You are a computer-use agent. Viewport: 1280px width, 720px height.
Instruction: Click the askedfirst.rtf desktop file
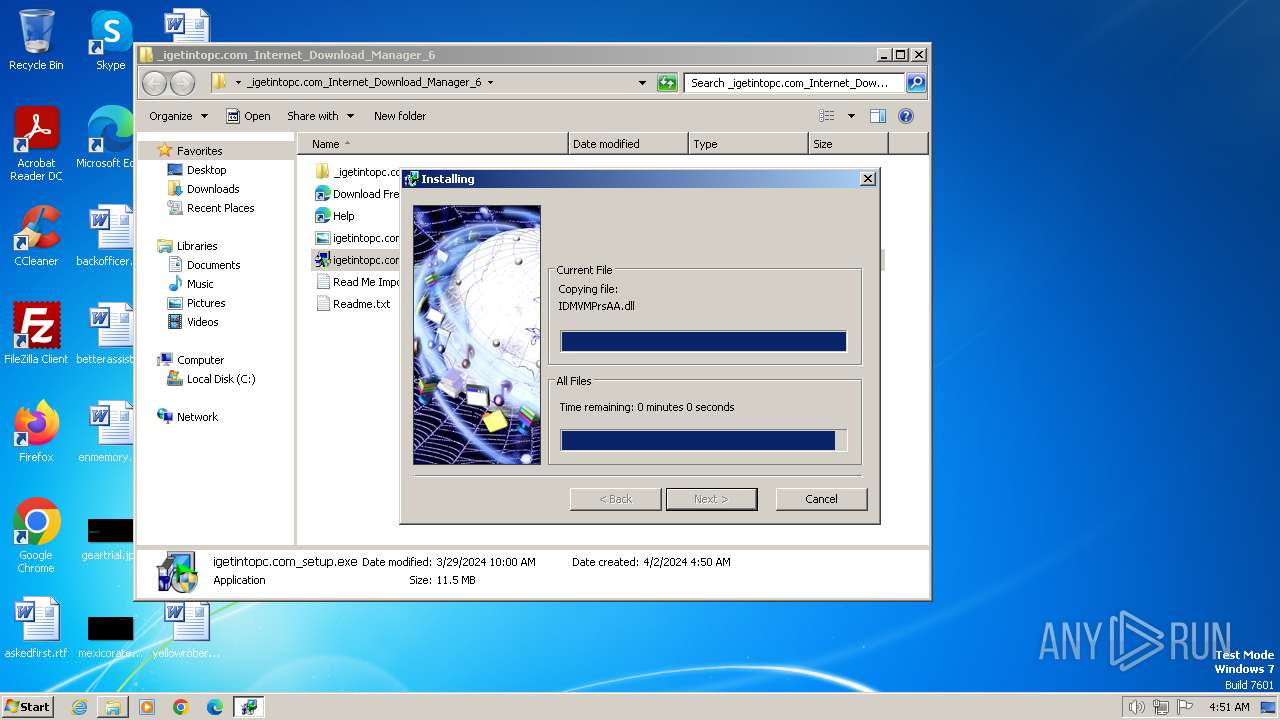36,628
